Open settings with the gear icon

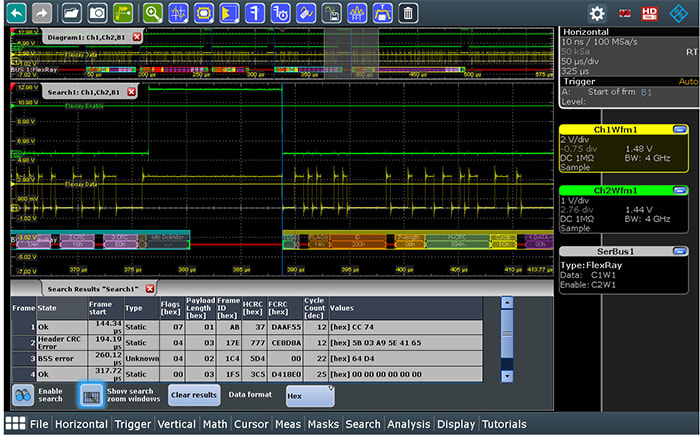pyautogui.click(x=597, y=13)
